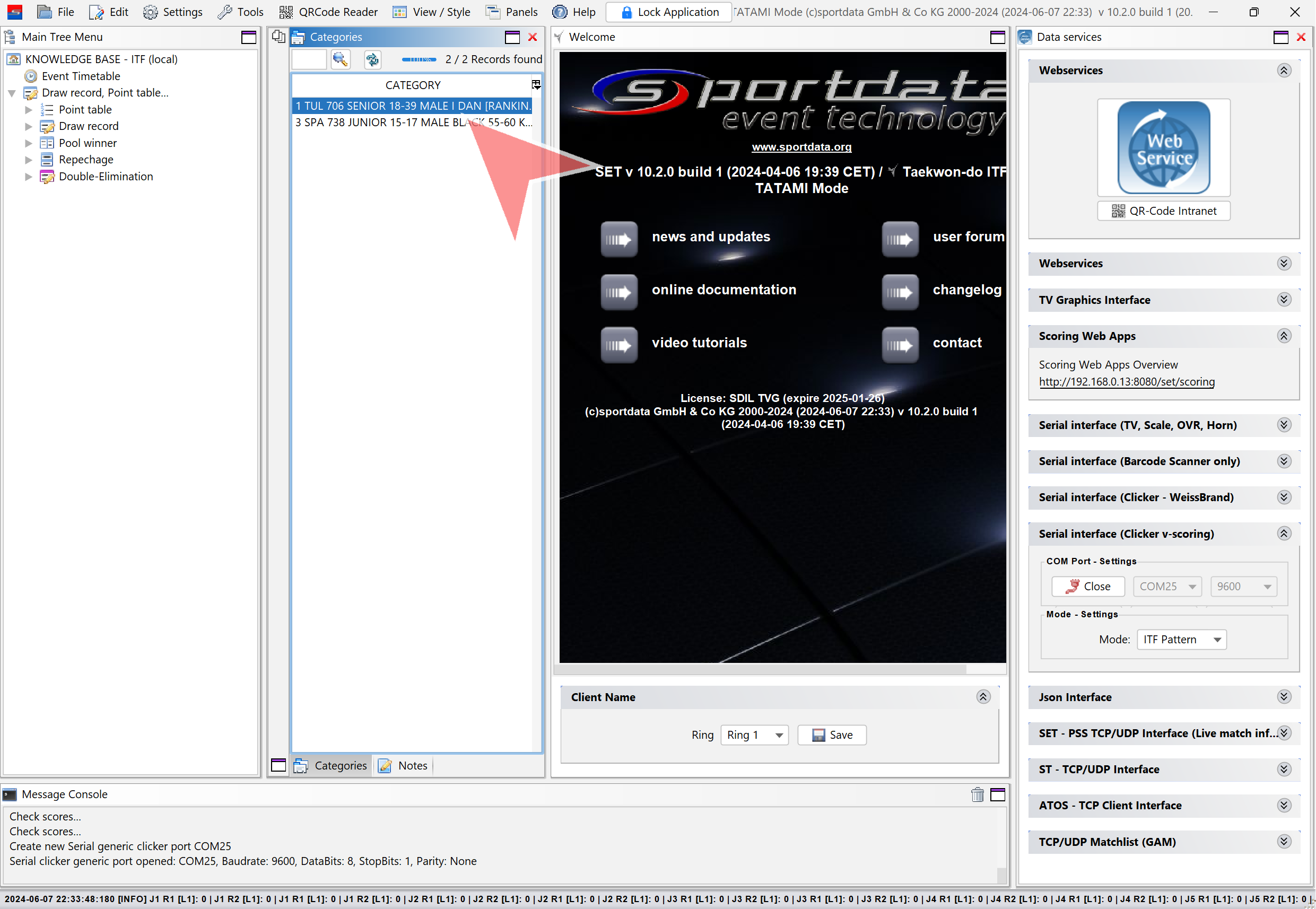Click the Web Service globe icon
Viewport: 1316px width, 909px height.
(1163, 147)
